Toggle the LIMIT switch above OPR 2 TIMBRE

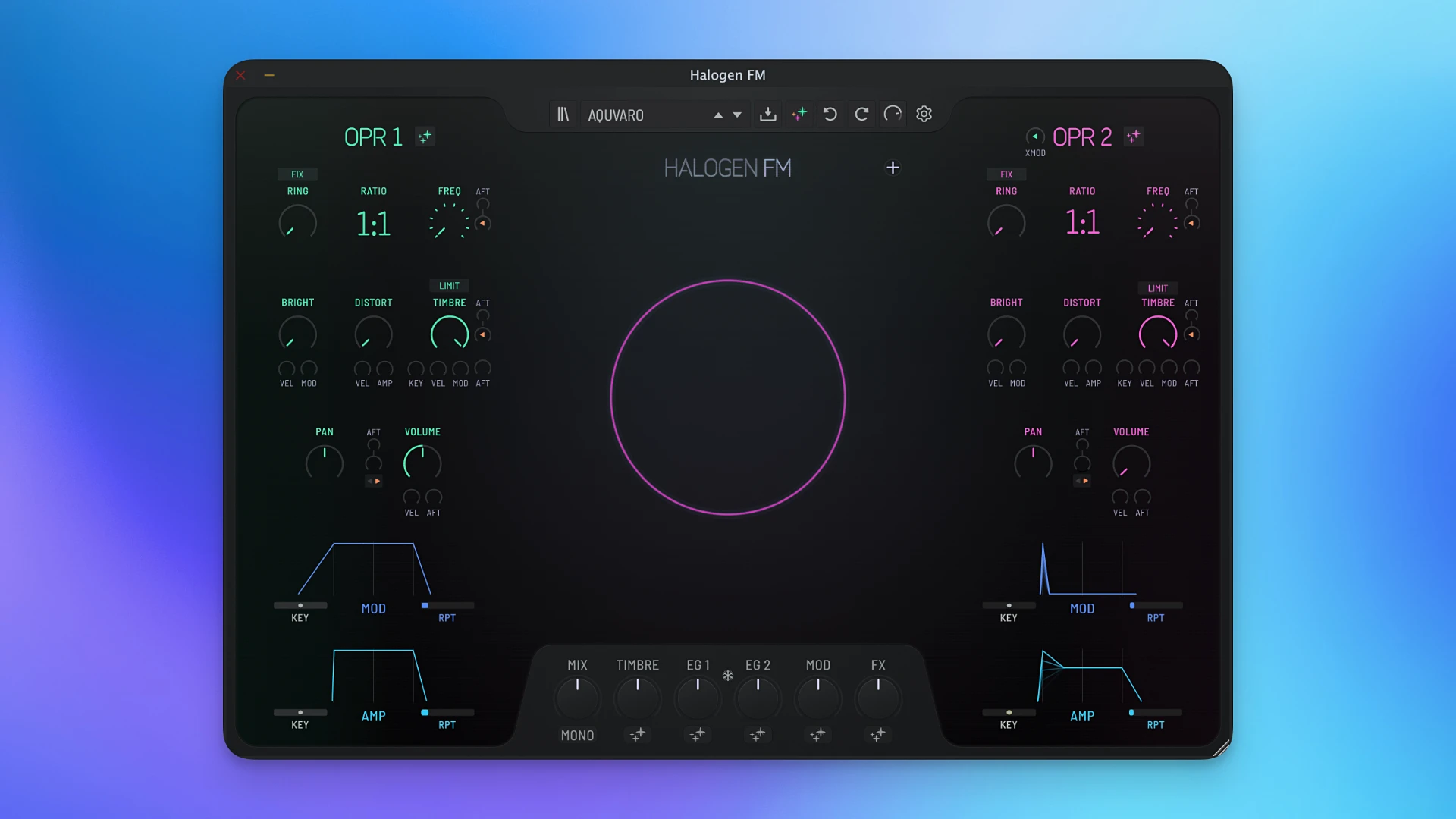[x=1157, y=288]
